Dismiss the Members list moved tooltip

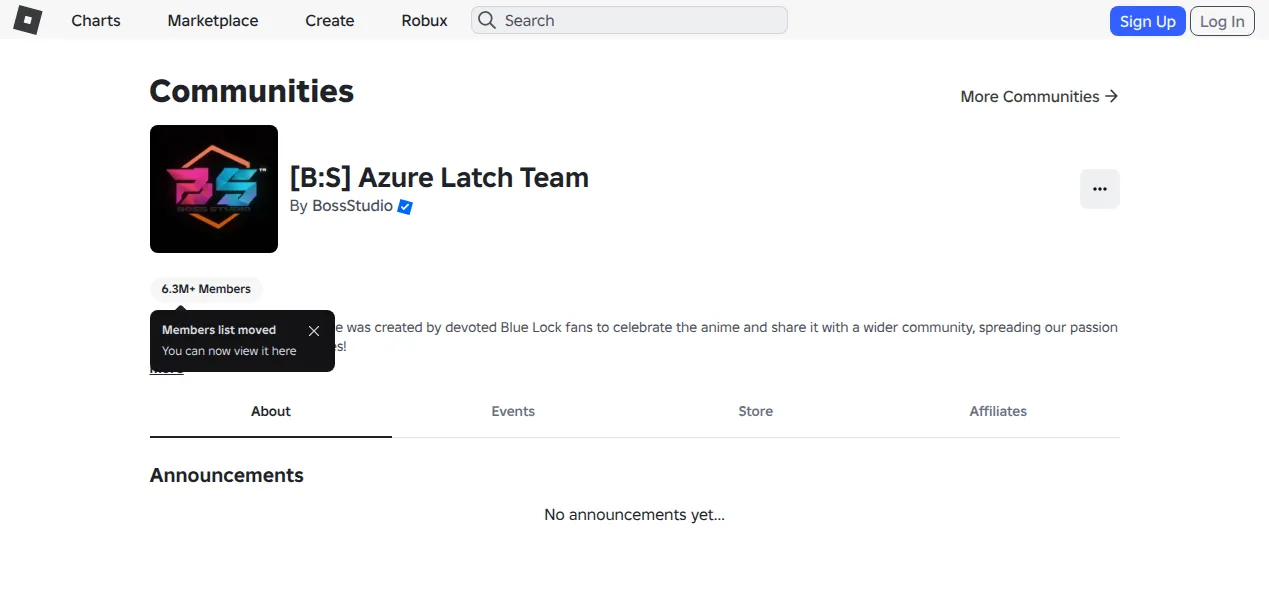[x=314, y=331]
